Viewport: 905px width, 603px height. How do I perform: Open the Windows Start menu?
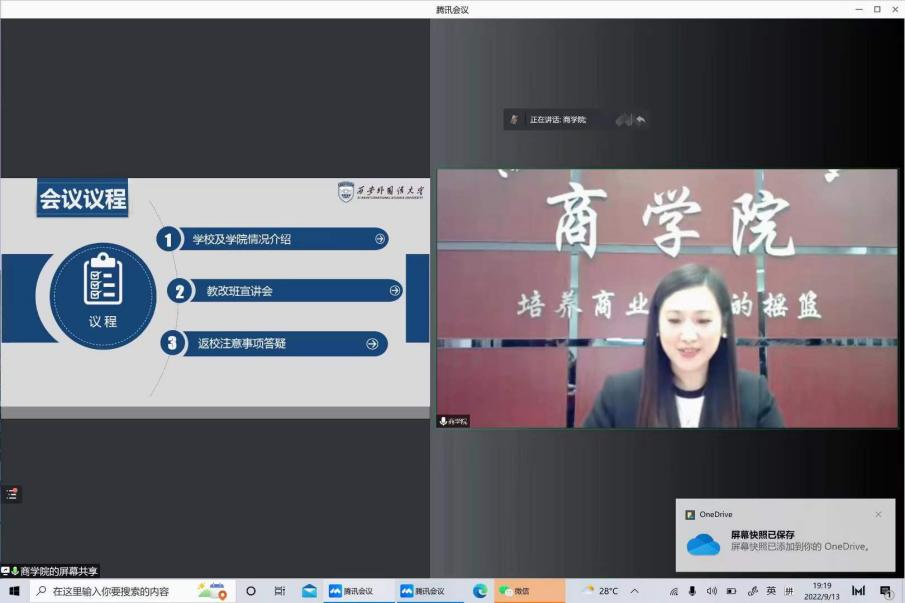(x=14, y=591)
